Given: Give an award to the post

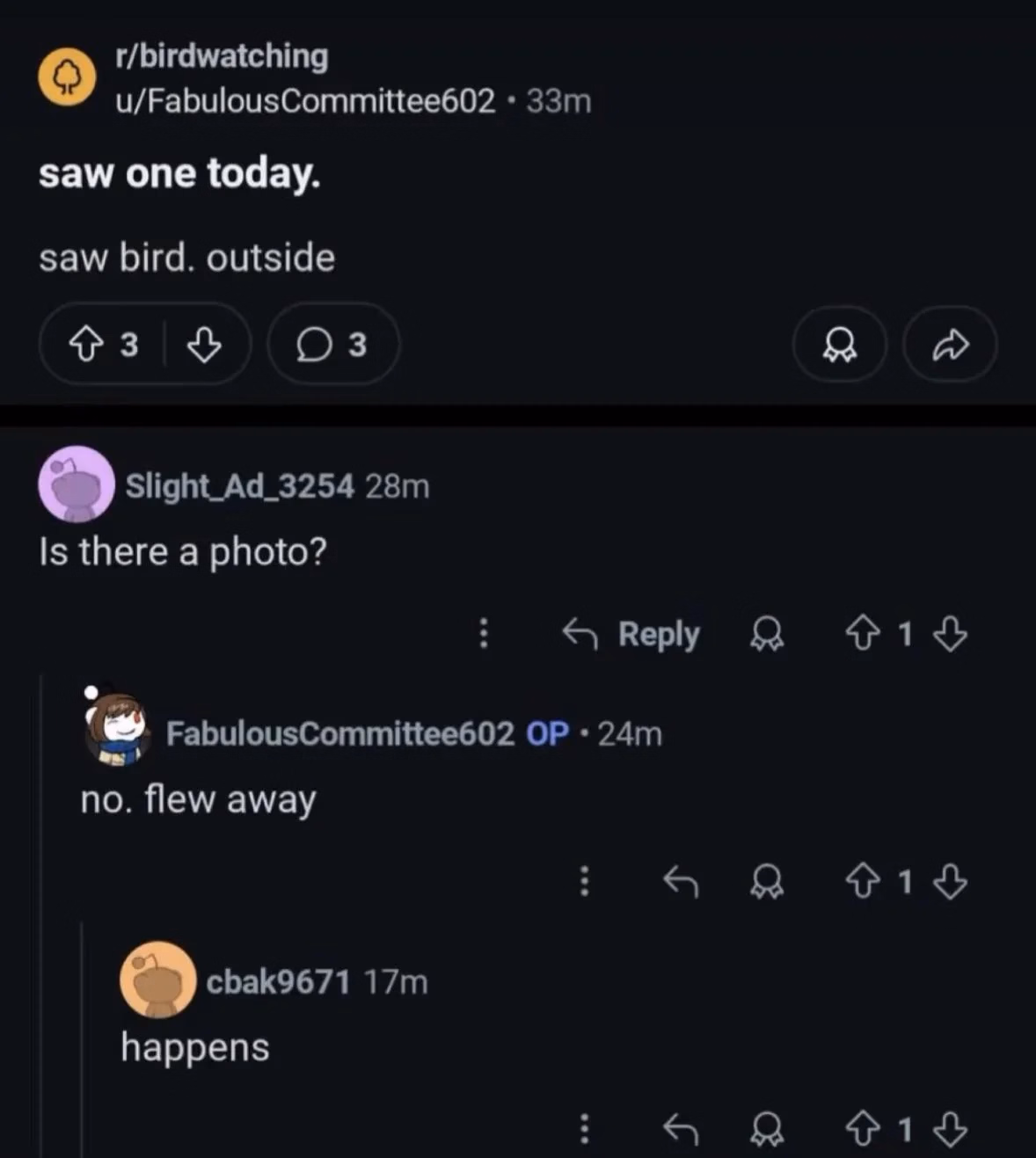Looking at the screenshot, I should tap(839, 345).
